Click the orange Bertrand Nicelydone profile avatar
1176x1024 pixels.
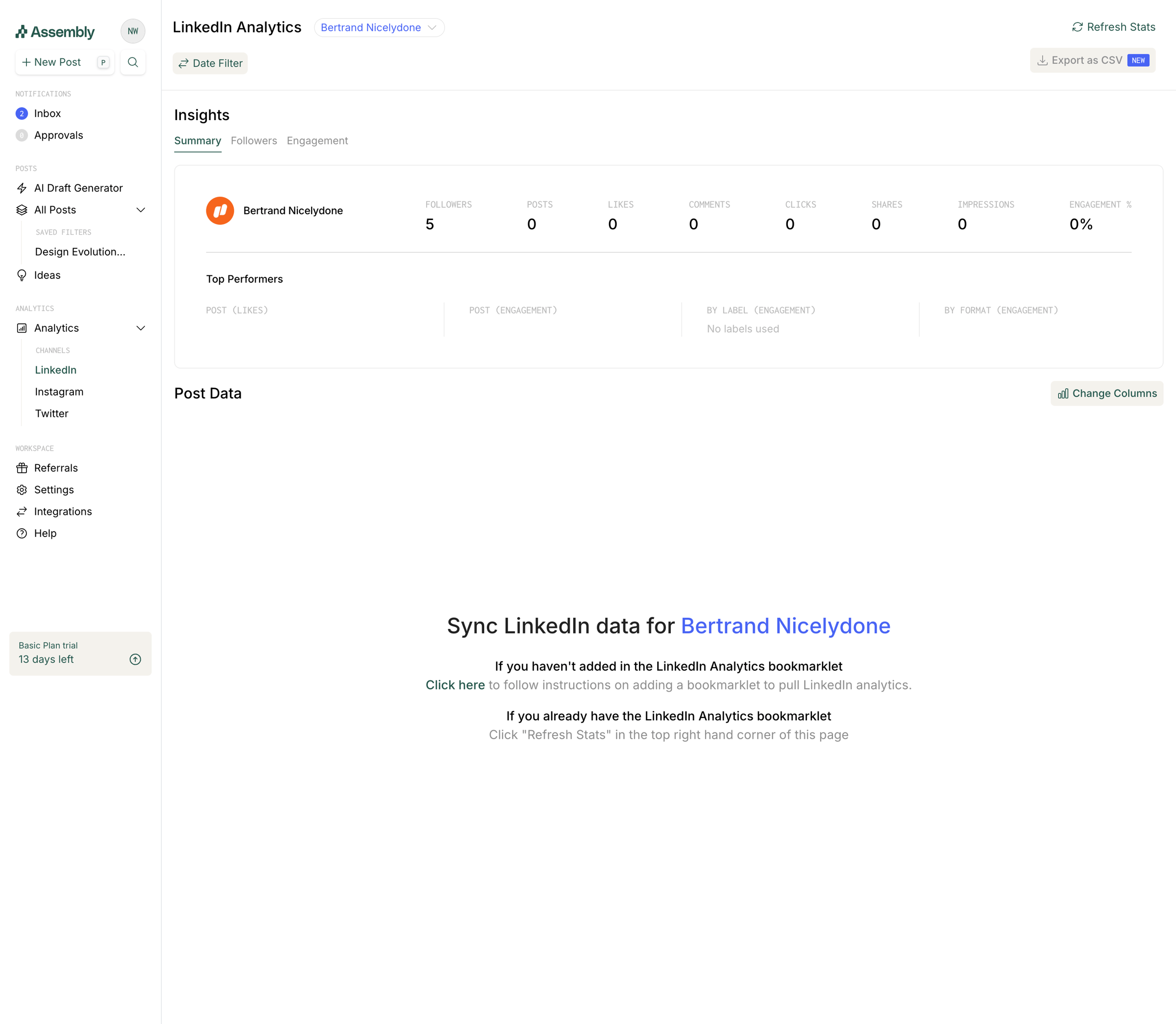[220, 211]
